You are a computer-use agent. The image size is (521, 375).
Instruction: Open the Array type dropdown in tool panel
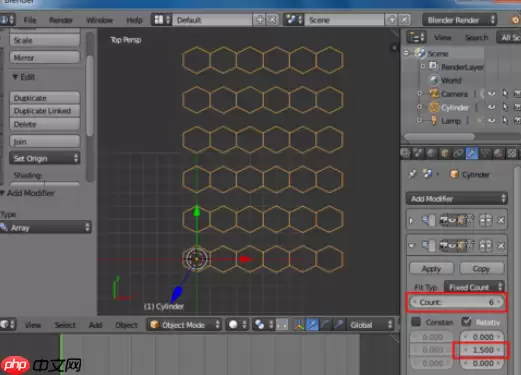click(45, 228)
